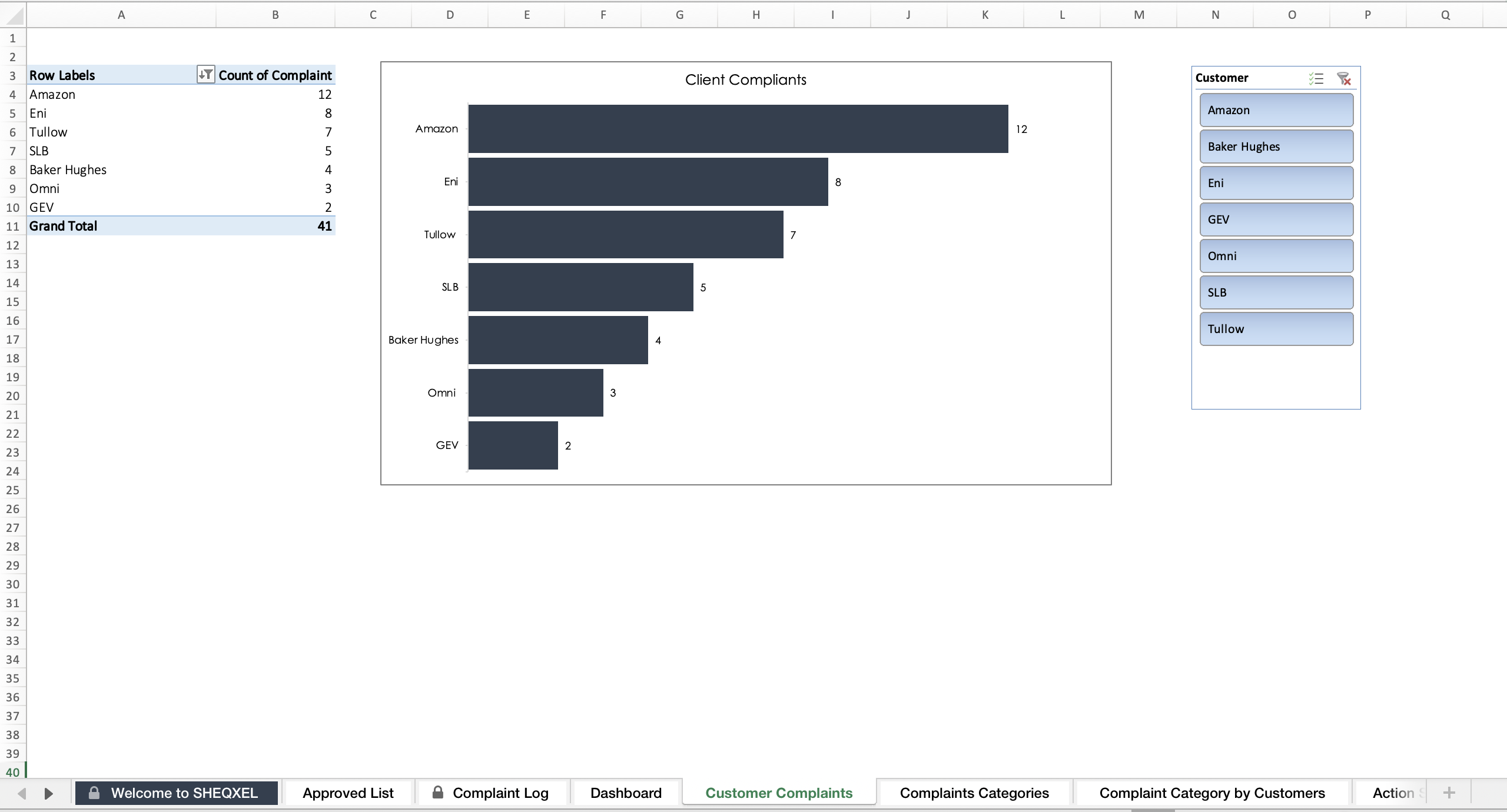Select the Grand Total value 41
The height and width of the screenshot is (812, 1507).
pyautogui.click(x=275, y=226)
